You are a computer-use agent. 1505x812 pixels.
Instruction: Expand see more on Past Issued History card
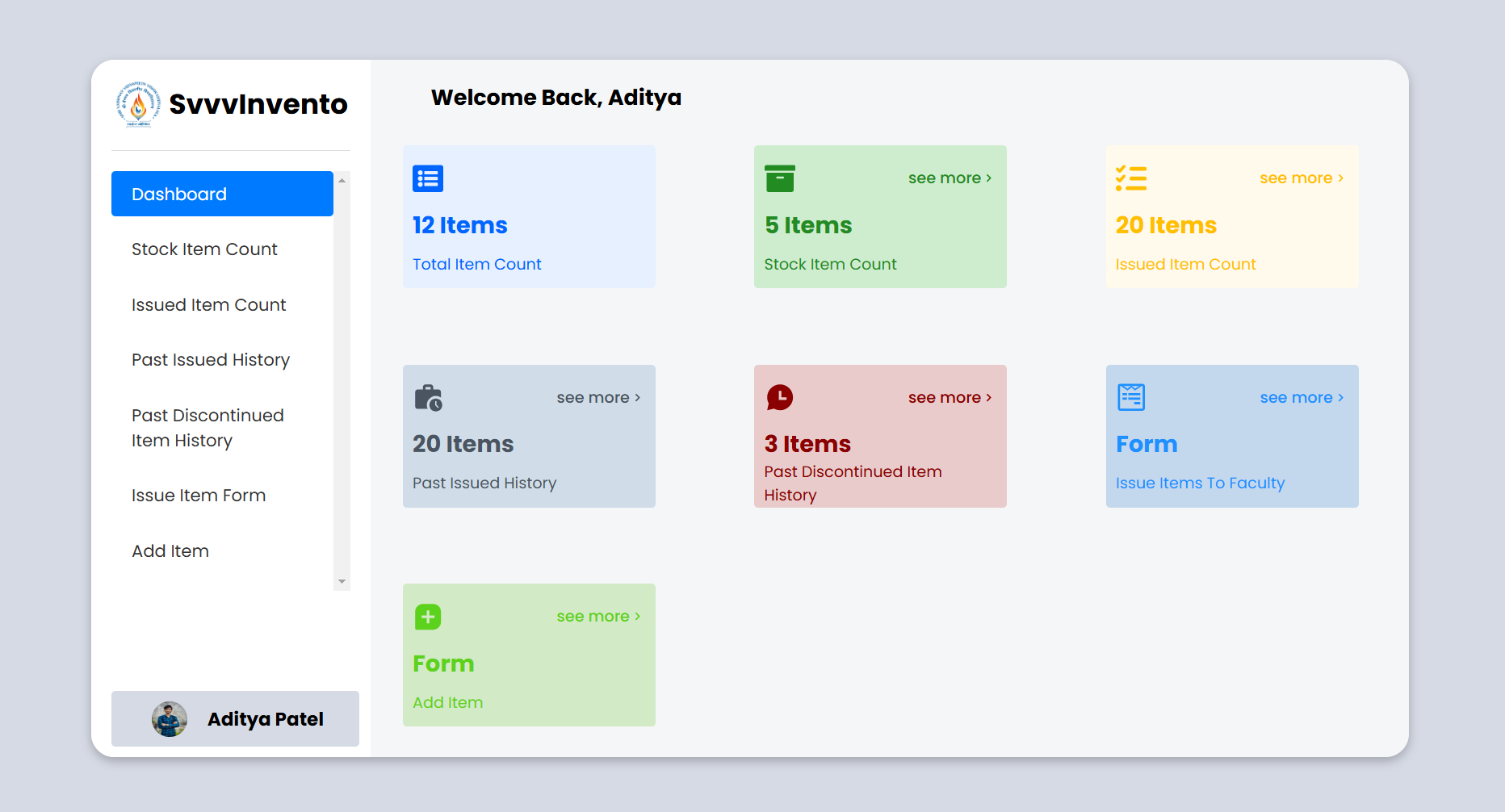598,398
